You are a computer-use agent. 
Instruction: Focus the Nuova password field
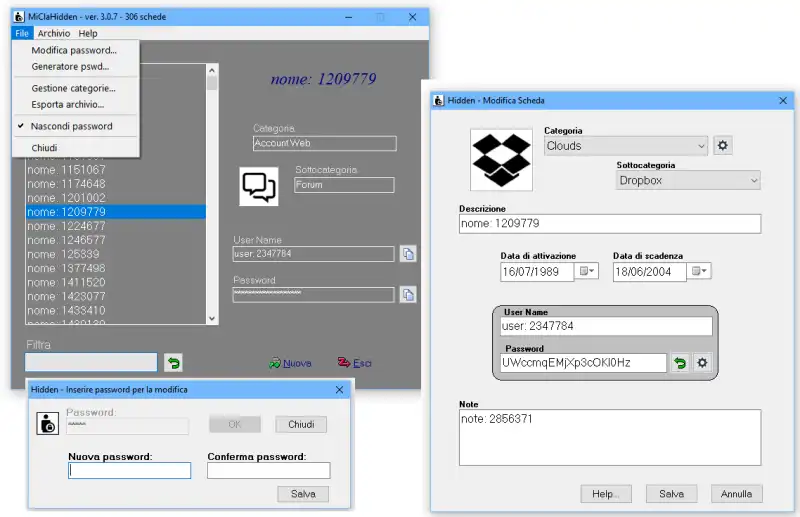click(x=130, y=471)
